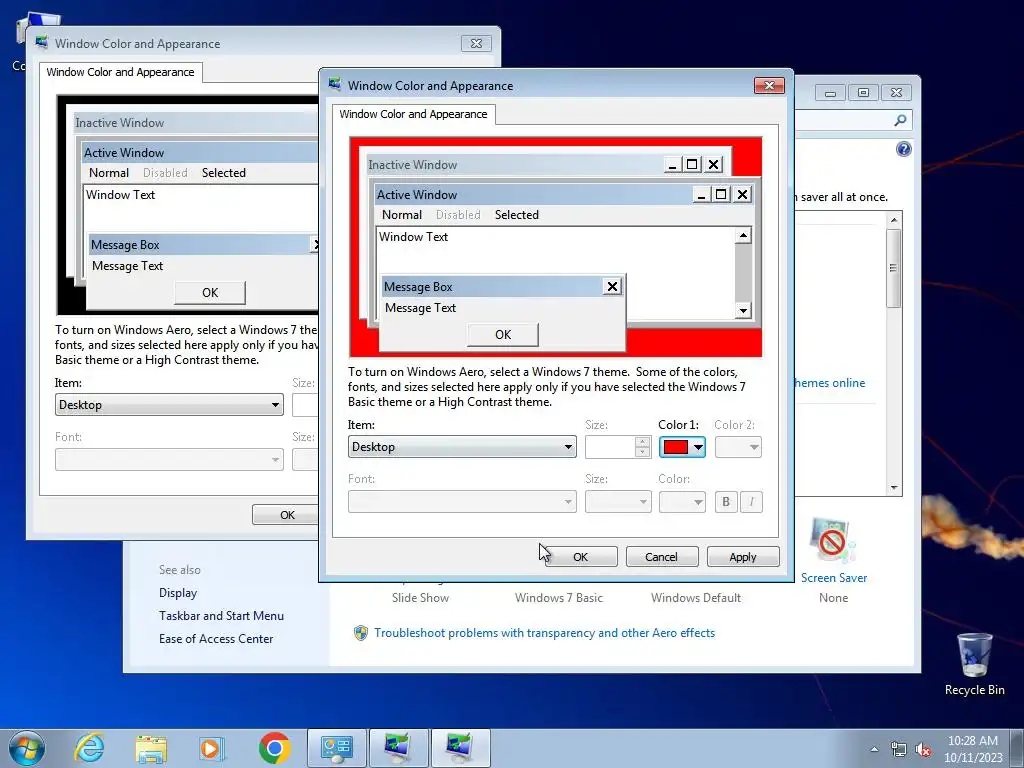Click the Normal item in back-left preview
Image resolution: width=1024 pixels, height=768 pixels.
(x=108, y=173)
